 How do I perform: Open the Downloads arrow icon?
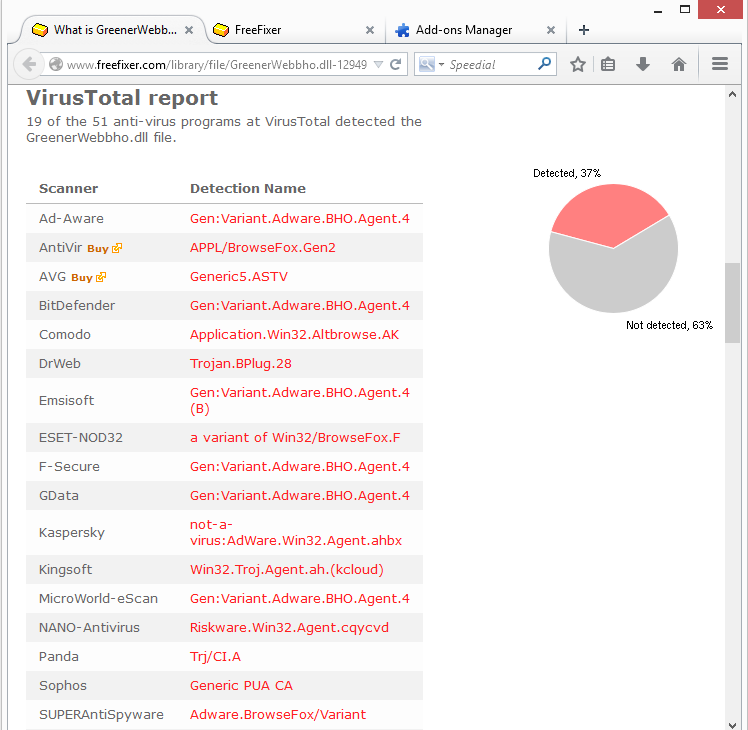[643, 64]
